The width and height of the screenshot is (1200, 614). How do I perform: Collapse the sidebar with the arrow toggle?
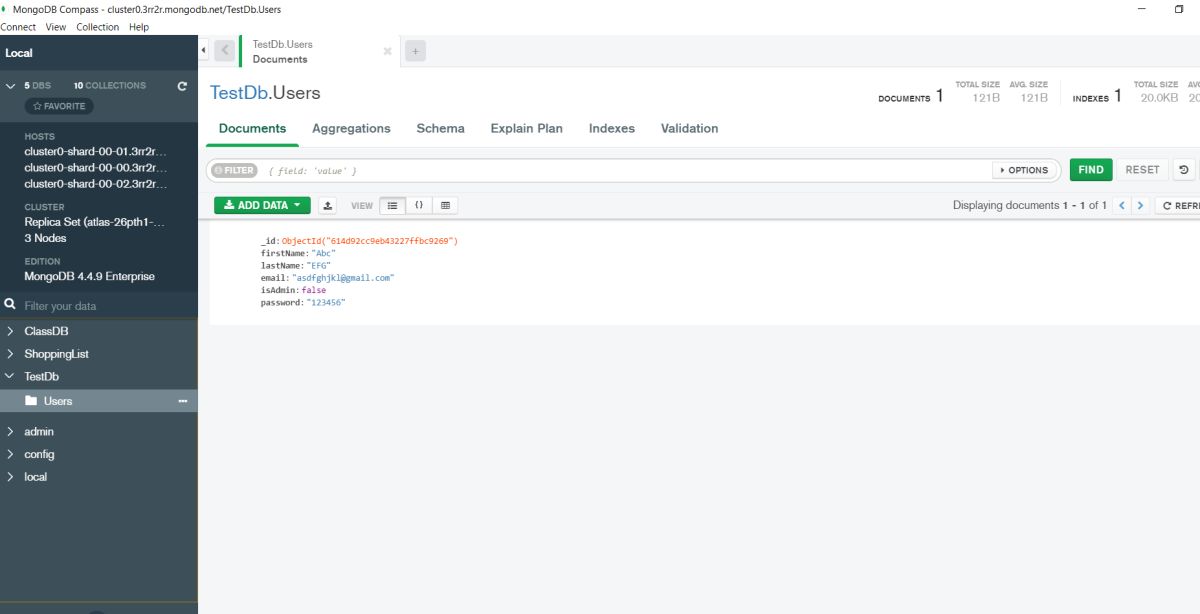tap(204, 50)
